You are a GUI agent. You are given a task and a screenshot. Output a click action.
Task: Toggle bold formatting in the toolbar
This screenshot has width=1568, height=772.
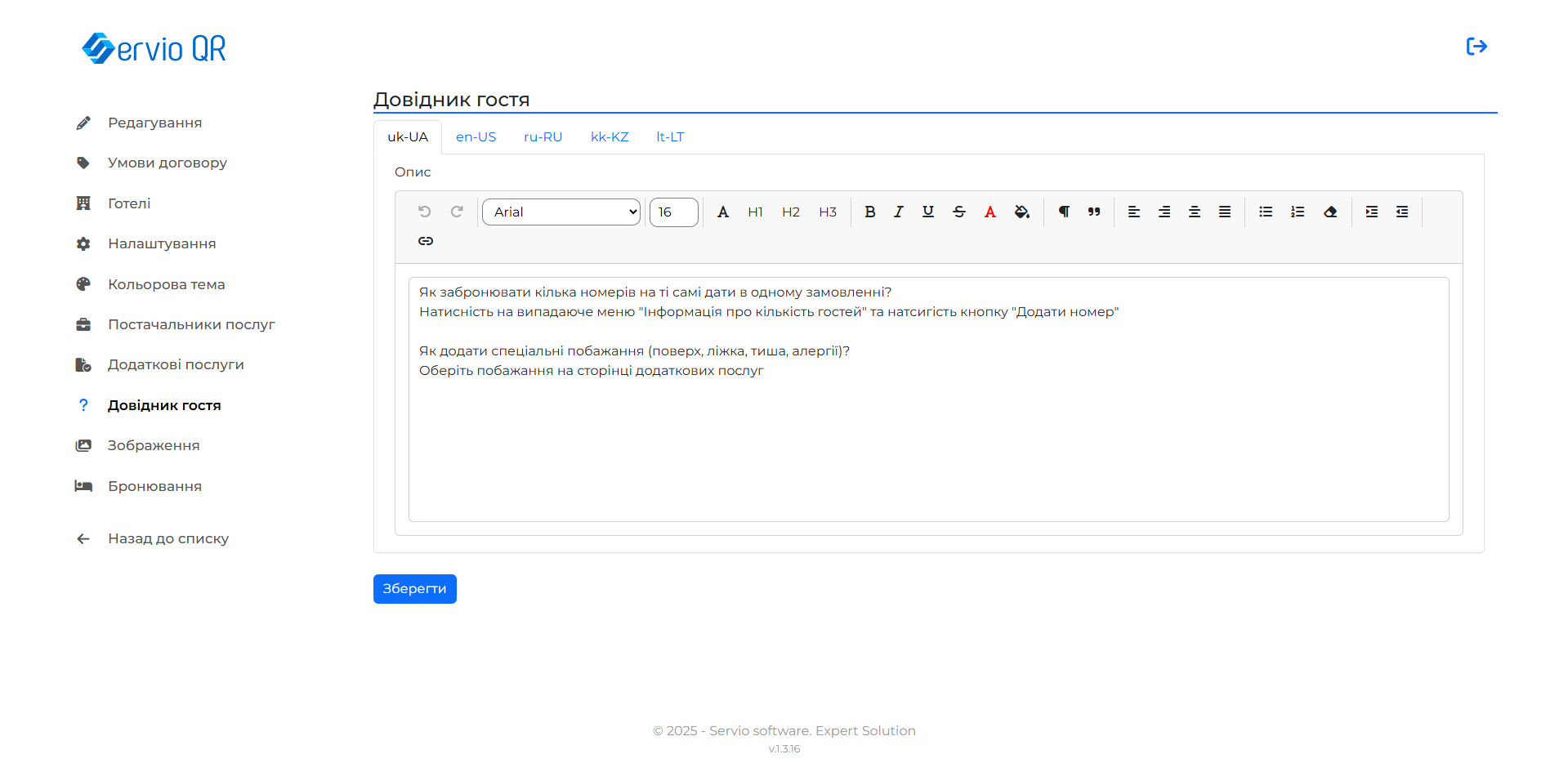click(x=869, y=212)
